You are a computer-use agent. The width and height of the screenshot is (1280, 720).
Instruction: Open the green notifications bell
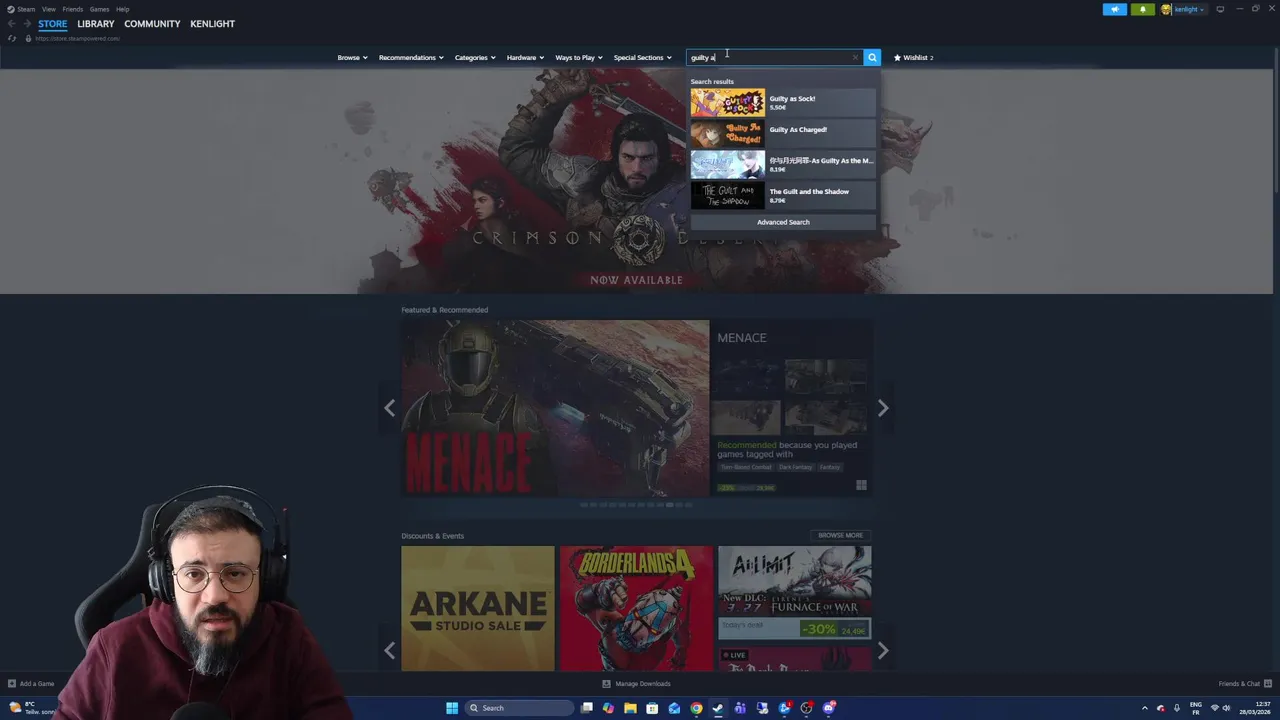point(1143,9)
